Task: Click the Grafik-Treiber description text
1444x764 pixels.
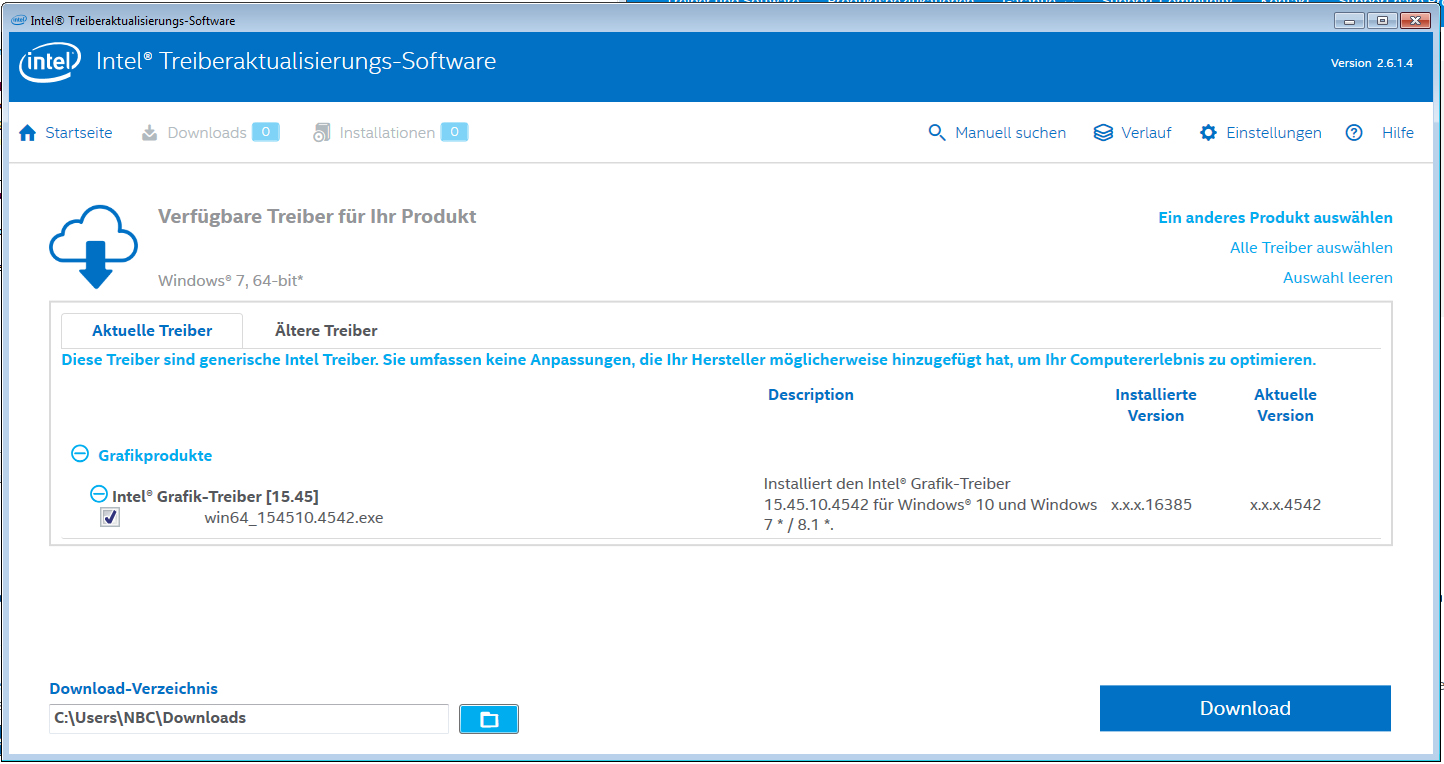Action: (x=930, y=505)
